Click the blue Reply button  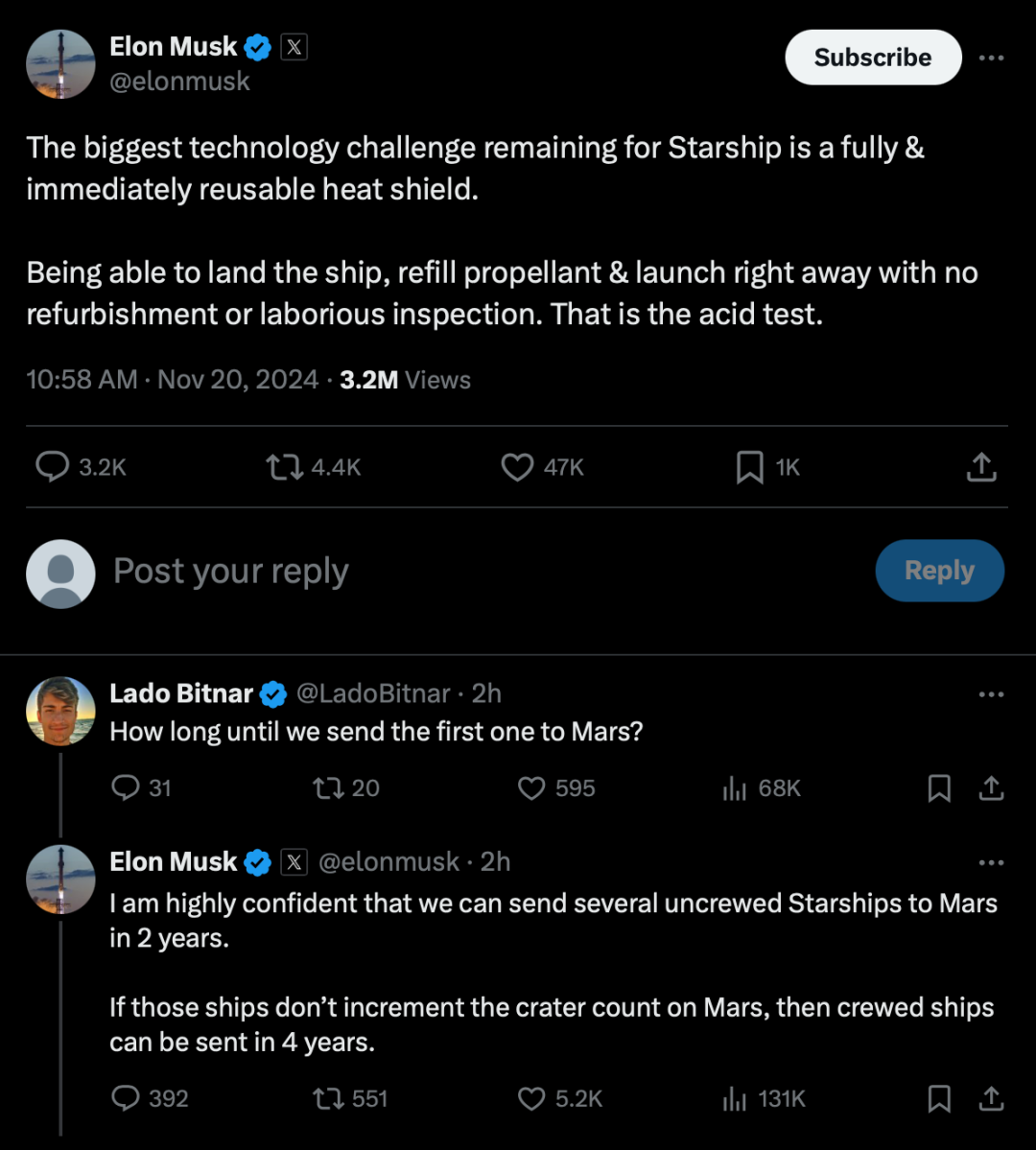pos(939,571)
